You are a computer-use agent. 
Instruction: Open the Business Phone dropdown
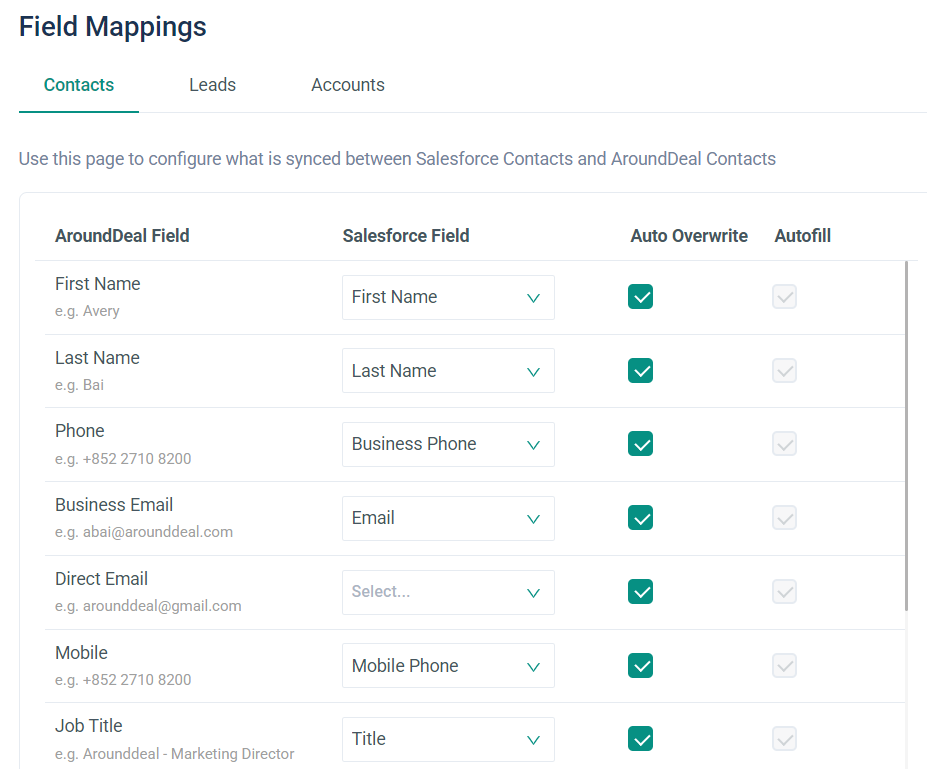448,444
